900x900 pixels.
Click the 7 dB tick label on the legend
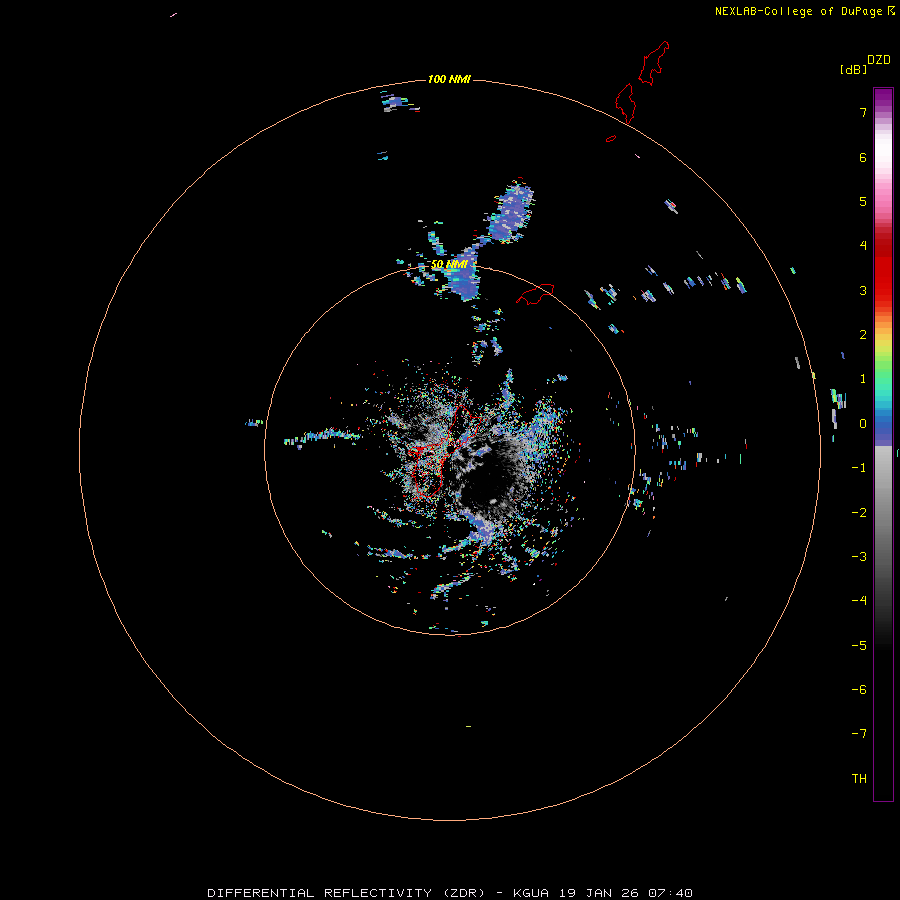[x=863, y=112]
